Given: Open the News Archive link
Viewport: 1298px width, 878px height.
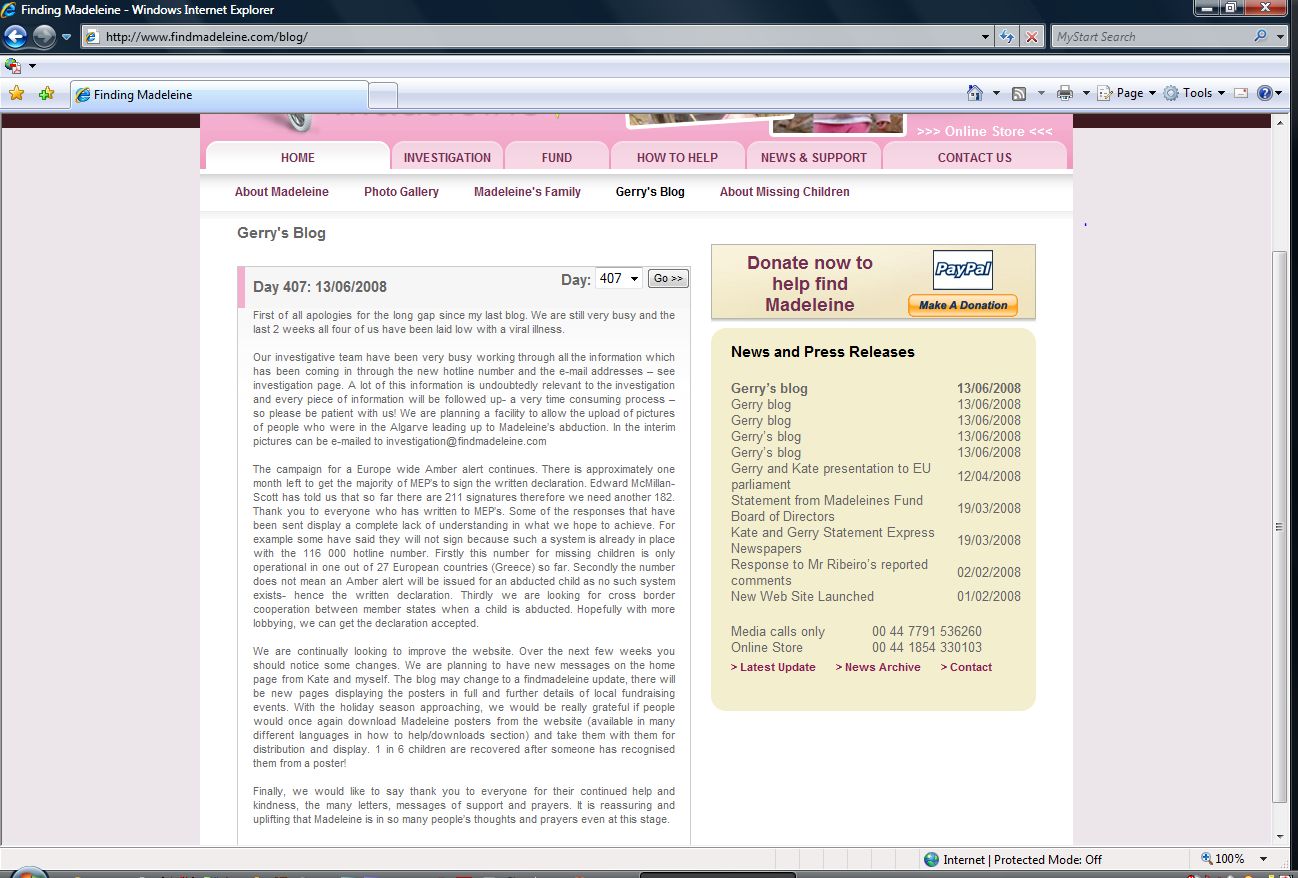Looking at the screenshot, I should pyautogui.click(x=878, y=667).
